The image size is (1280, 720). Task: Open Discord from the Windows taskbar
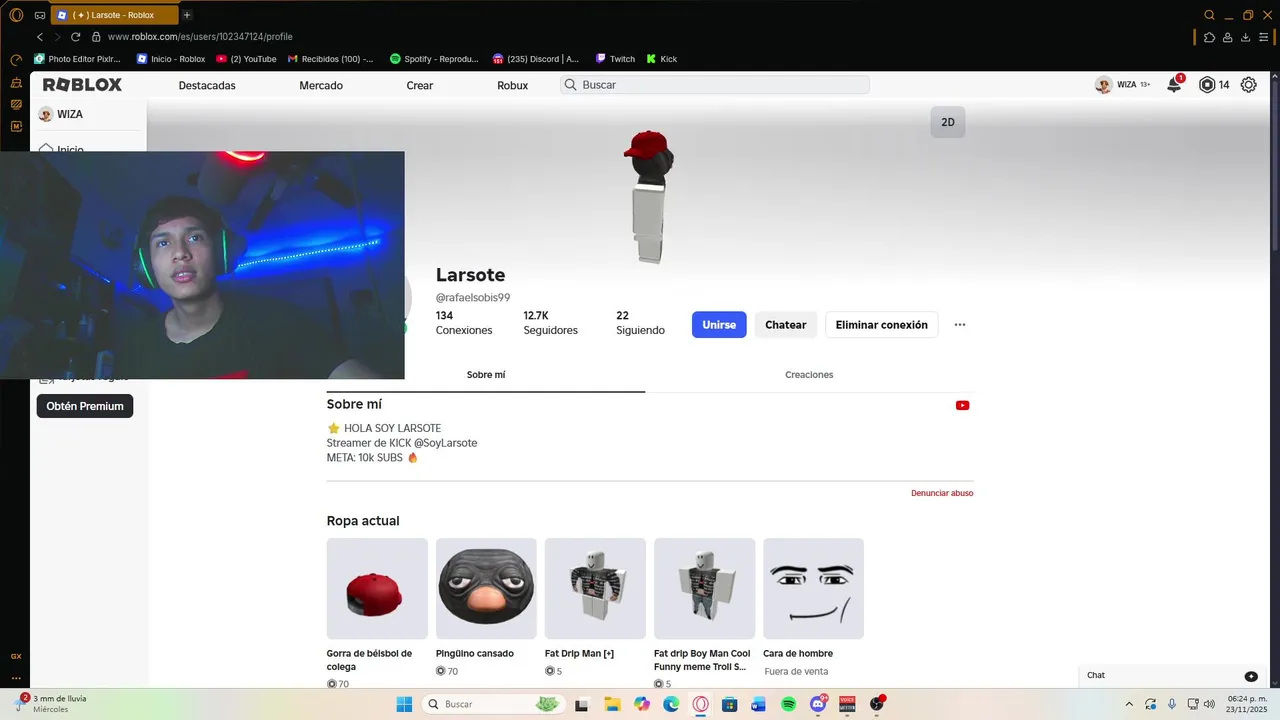click(x=818, y=704)
